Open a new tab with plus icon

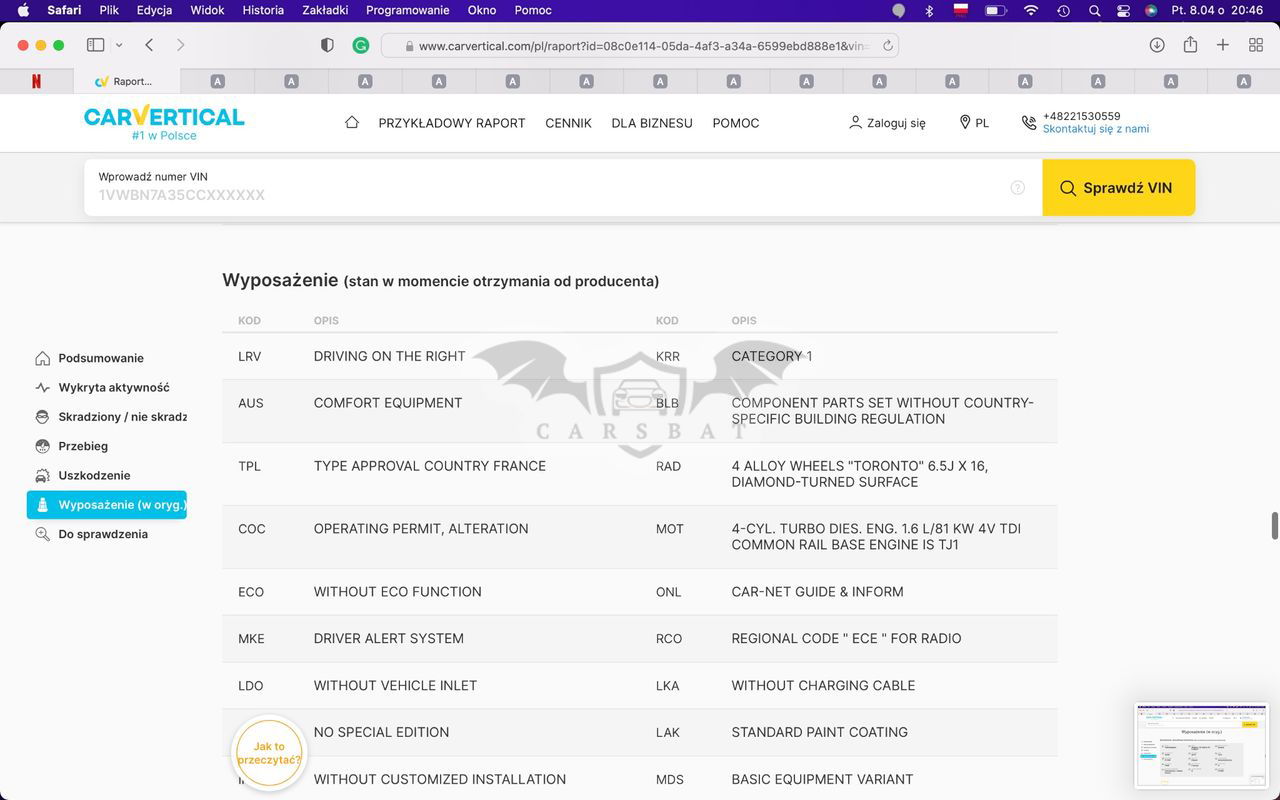(1223, 45)
